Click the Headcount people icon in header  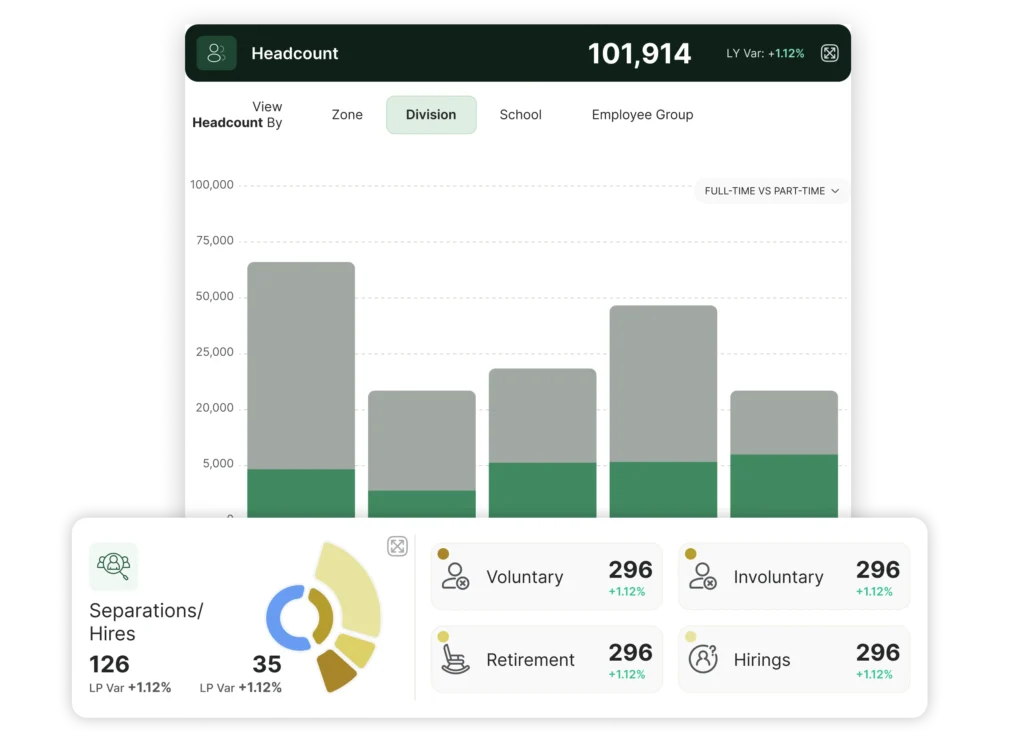(216, 53)
